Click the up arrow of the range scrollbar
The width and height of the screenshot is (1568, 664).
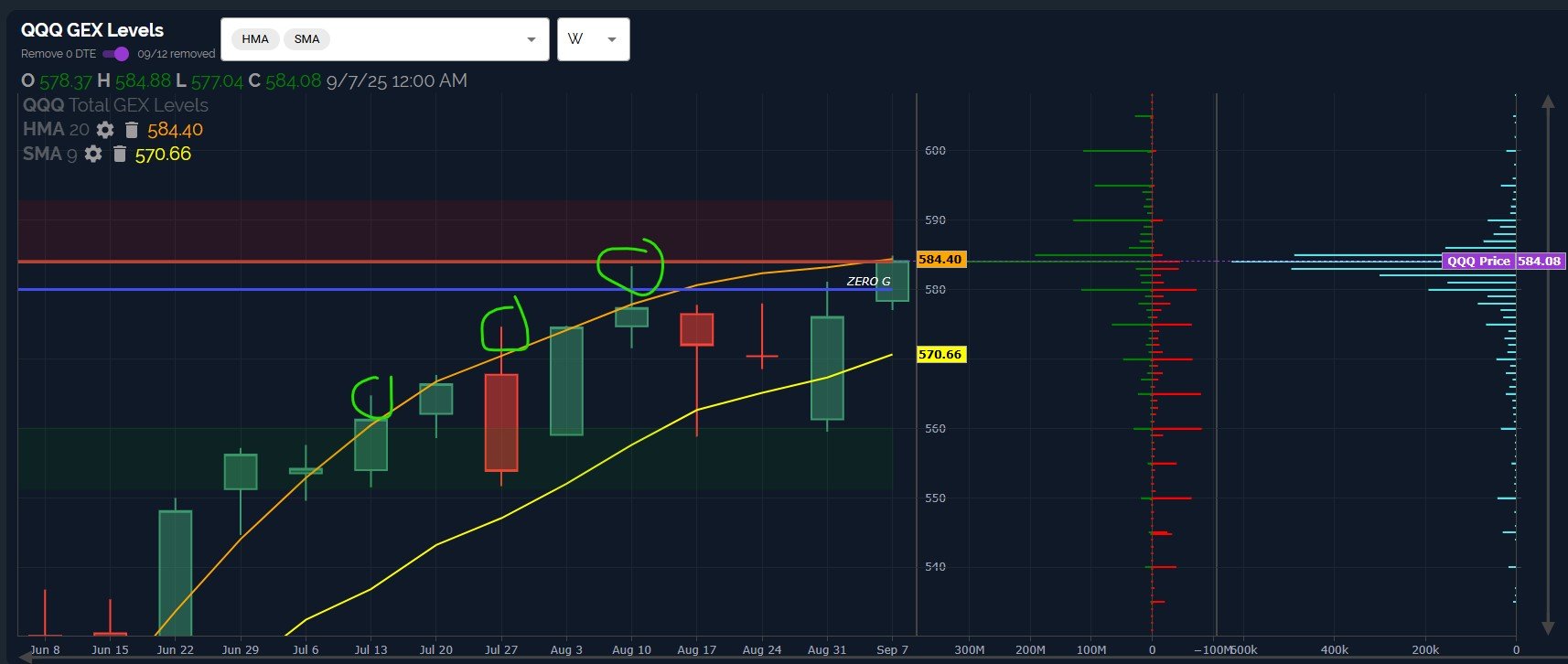pyautogui.click(x=1548, y=102)
